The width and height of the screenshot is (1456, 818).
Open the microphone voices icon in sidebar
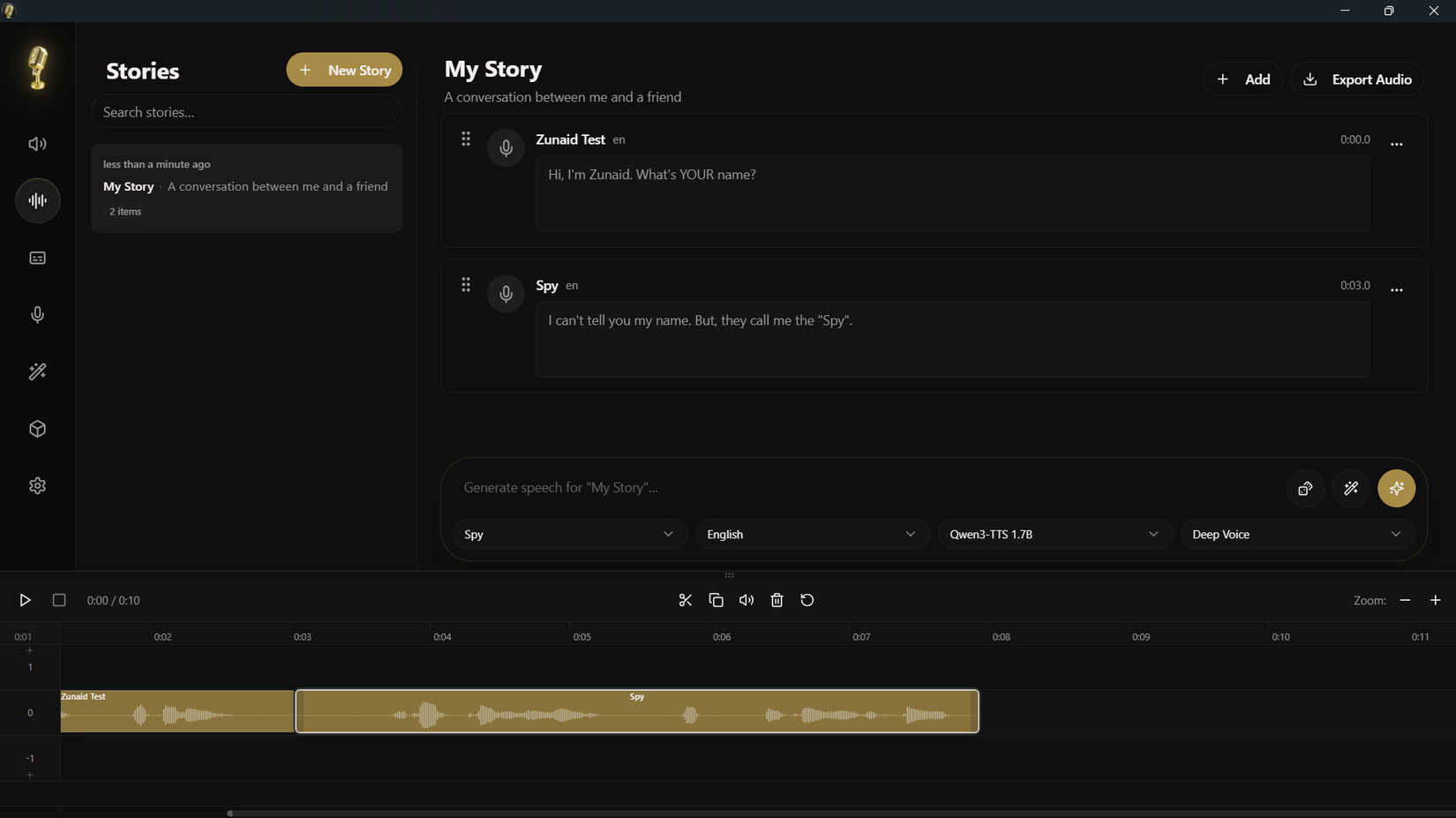(37, 315)
